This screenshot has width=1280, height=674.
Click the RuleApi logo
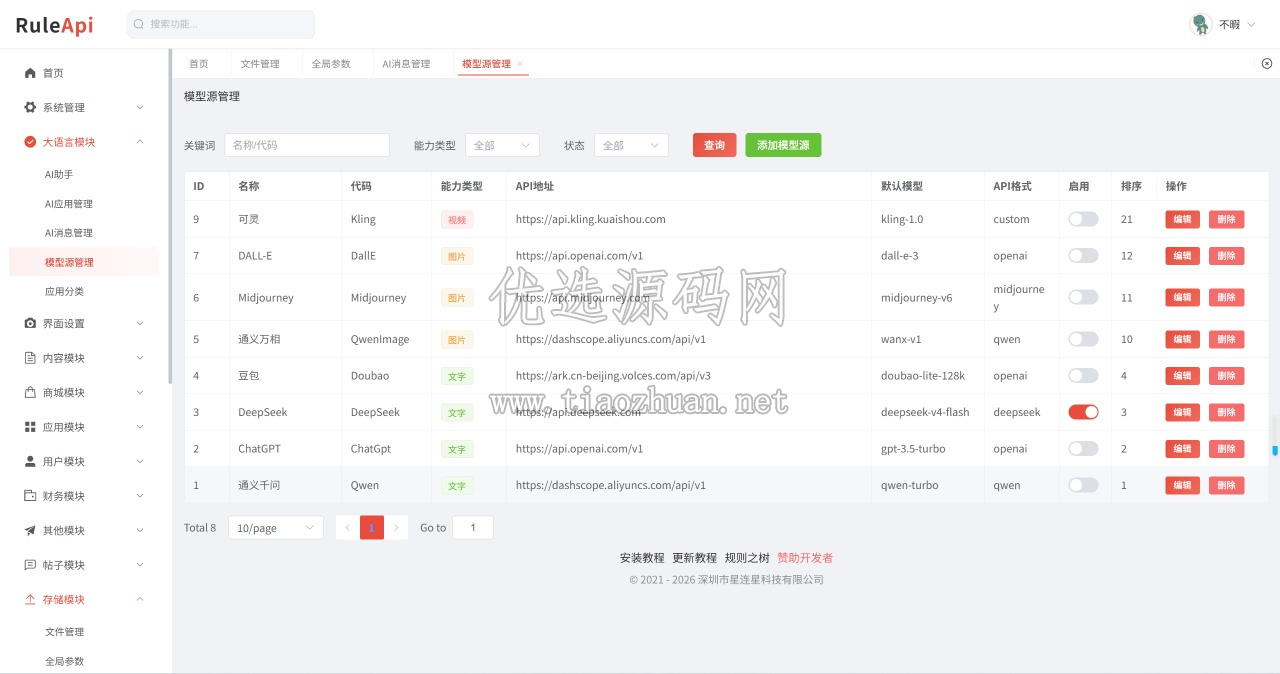click(54, 25)
